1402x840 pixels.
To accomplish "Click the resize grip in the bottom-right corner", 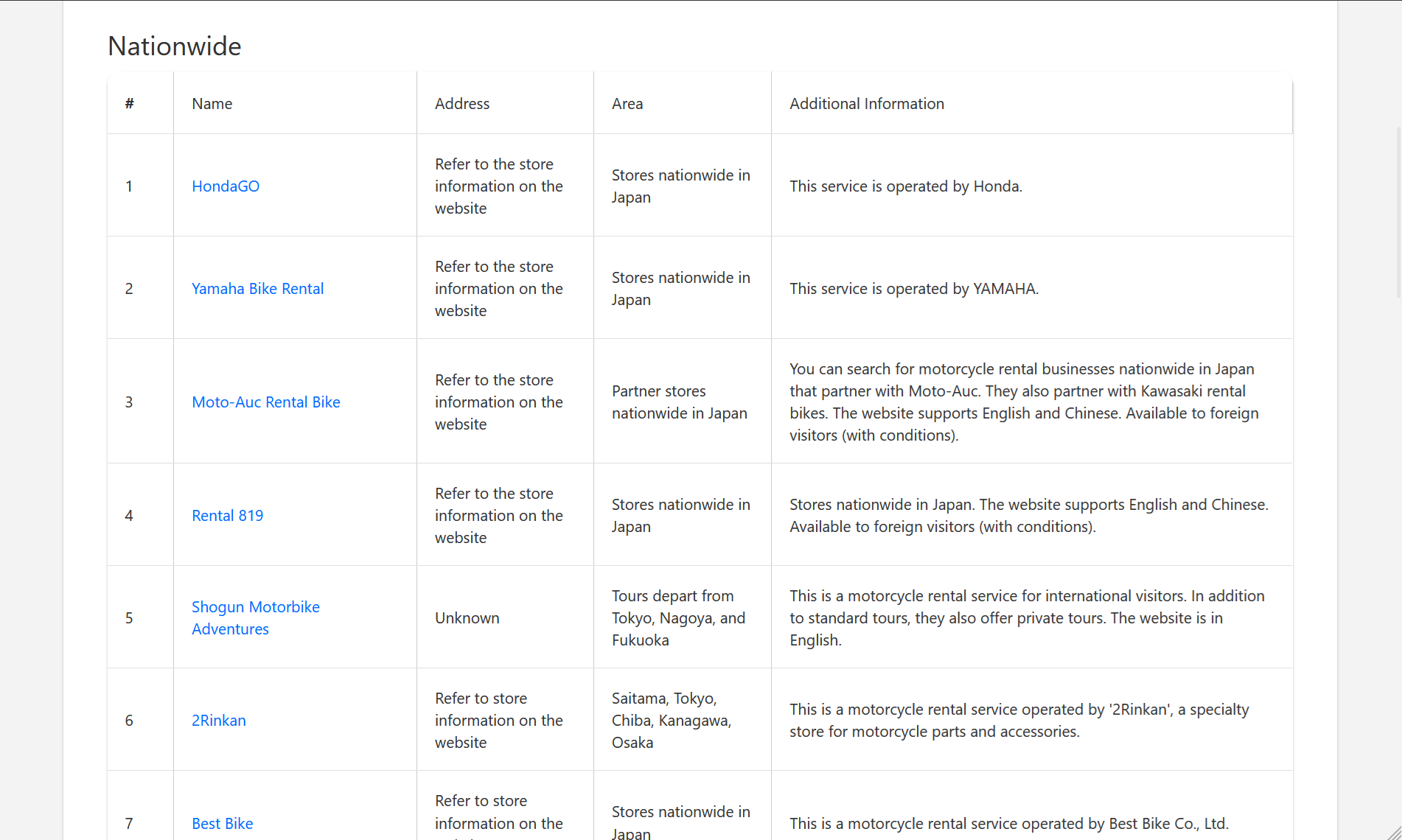I will (x=1394, y=833).
